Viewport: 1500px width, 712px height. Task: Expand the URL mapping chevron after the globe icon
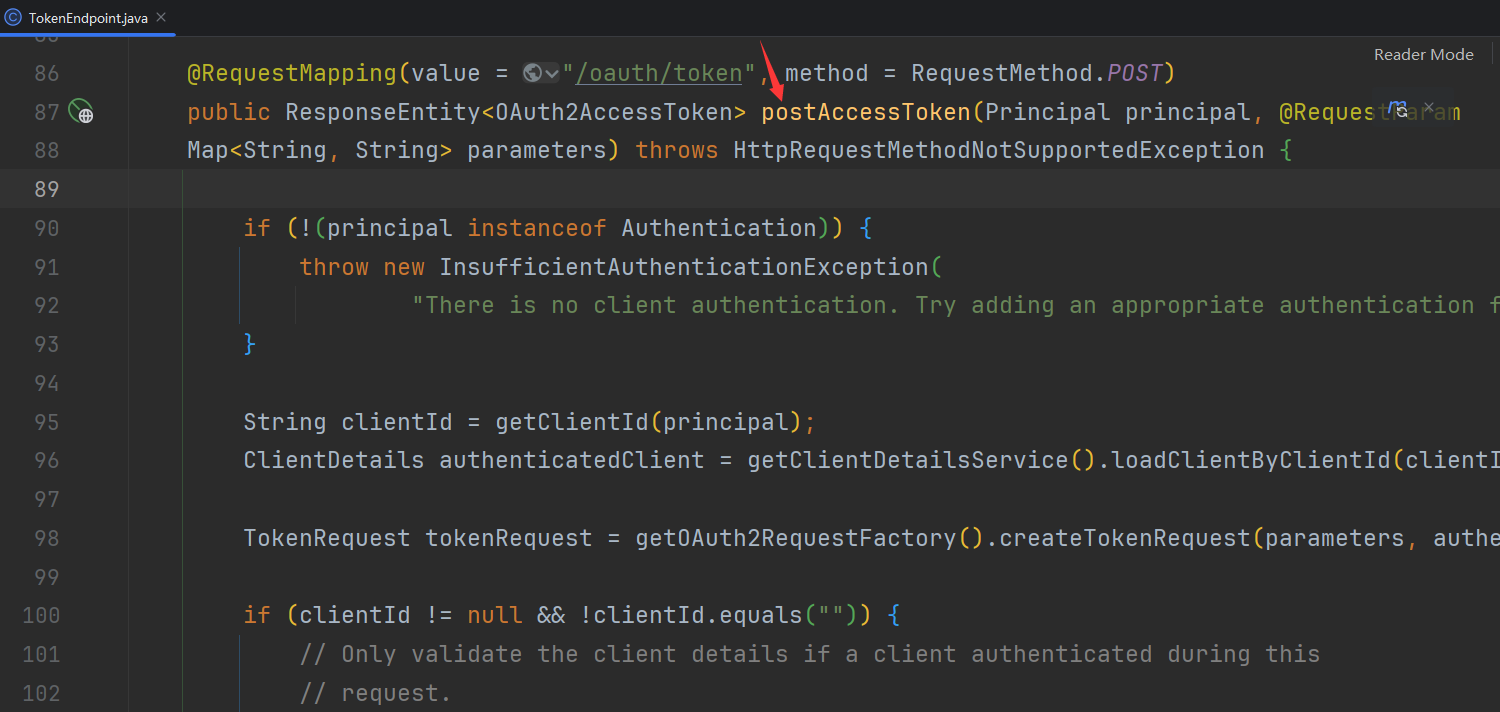point(551,72)
